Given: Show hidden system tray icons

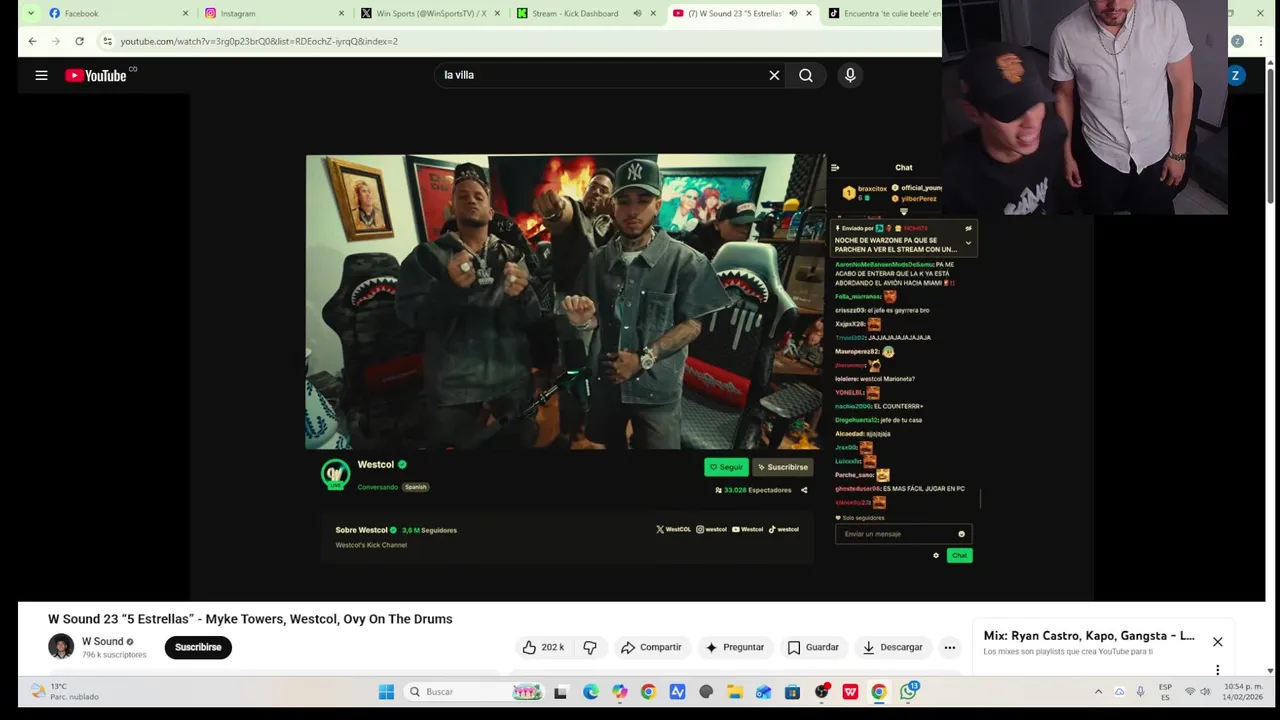Looking at the screenshot, I should click(x=1098, y=691).
